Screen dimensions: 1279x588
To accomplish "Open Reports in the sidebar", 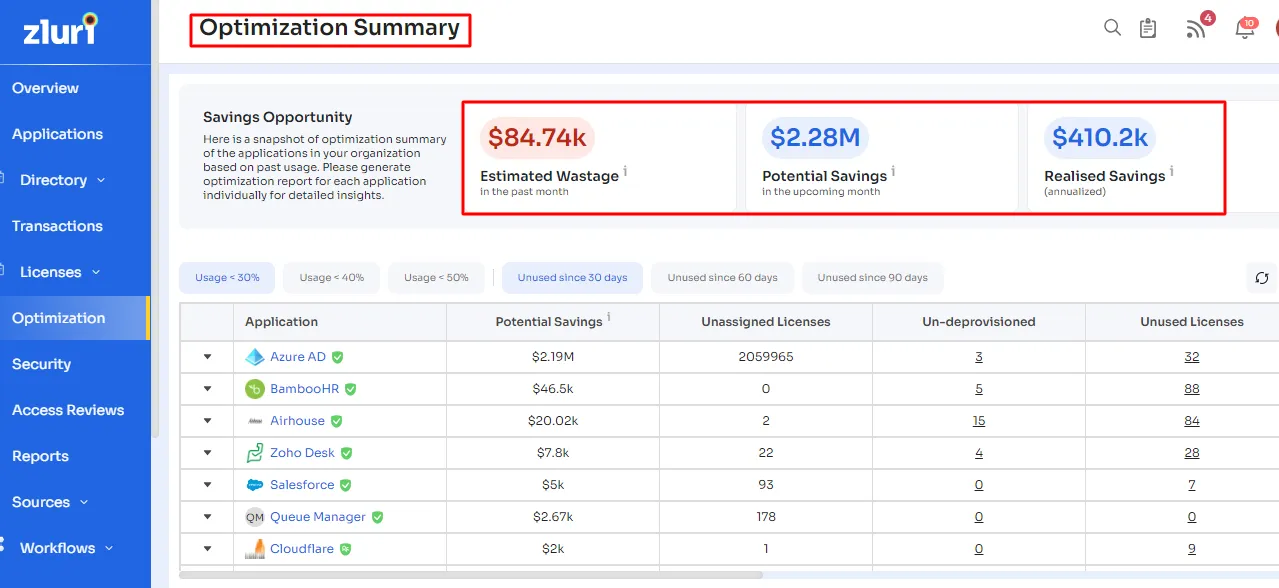I will coord(40,456).
